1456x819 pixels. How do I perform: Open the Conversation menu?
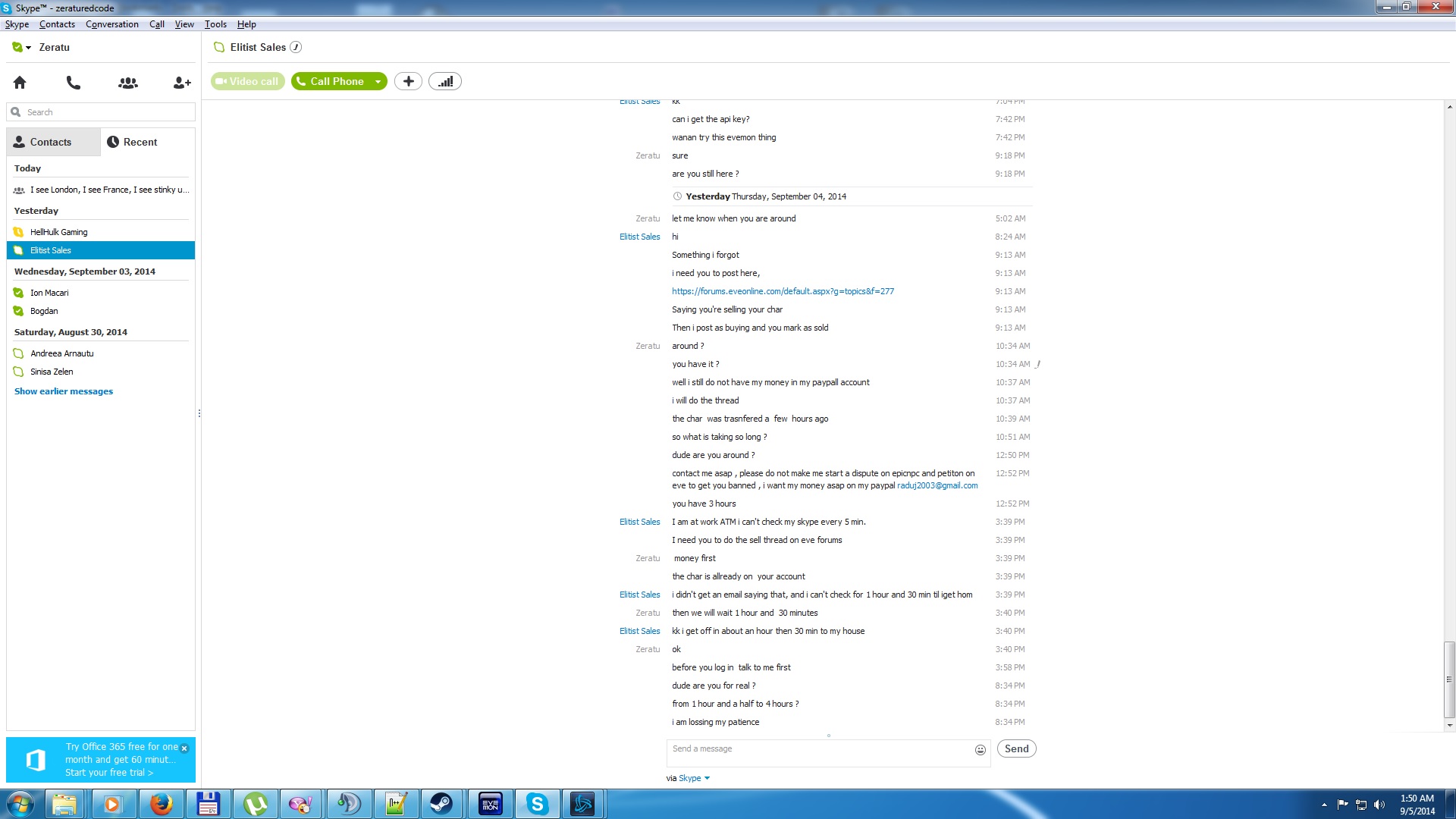tap(112, 24)
